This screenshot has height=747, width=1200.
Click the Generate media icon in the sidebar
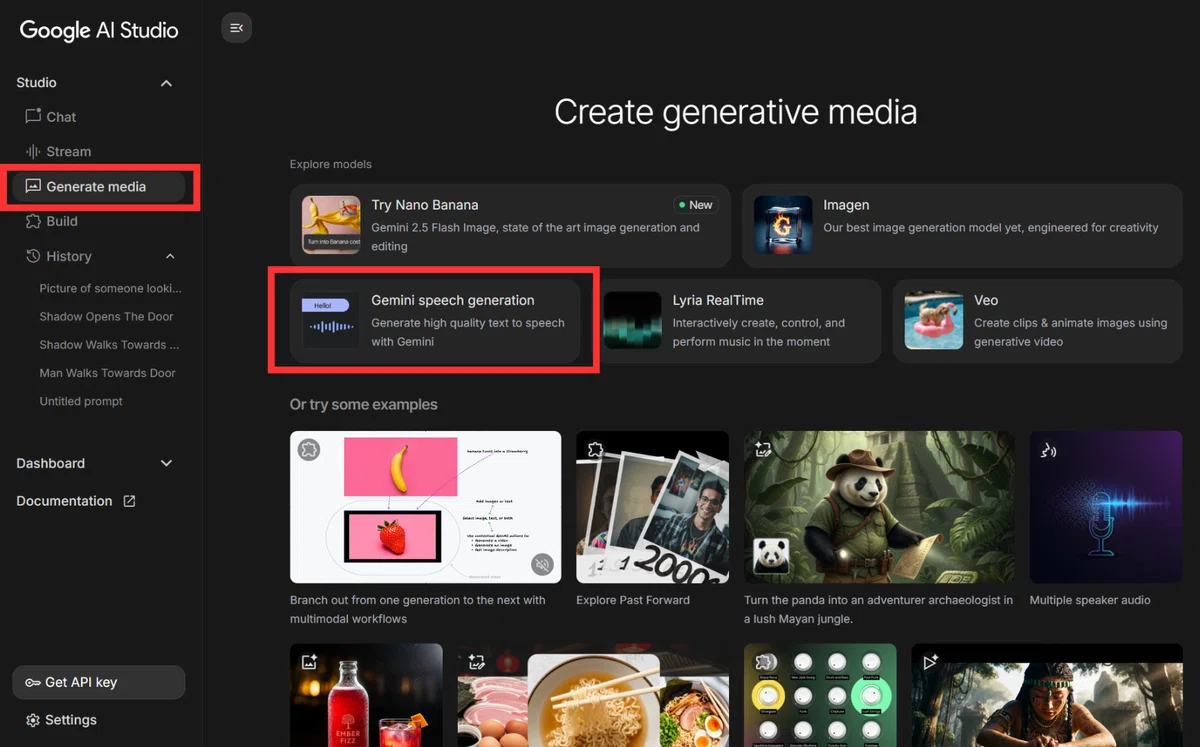(33, 186)
